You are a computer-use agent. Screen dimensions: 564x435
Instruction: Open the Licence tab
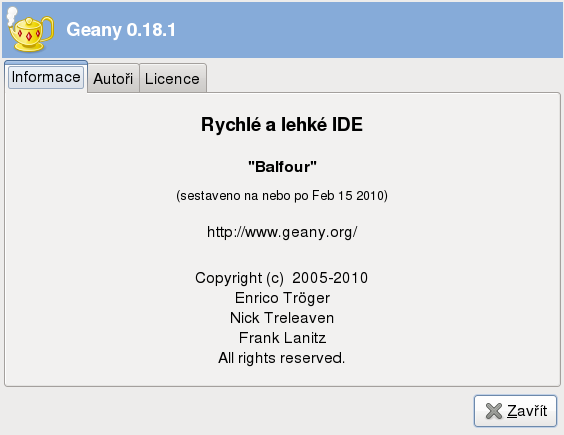coord(172,79)
